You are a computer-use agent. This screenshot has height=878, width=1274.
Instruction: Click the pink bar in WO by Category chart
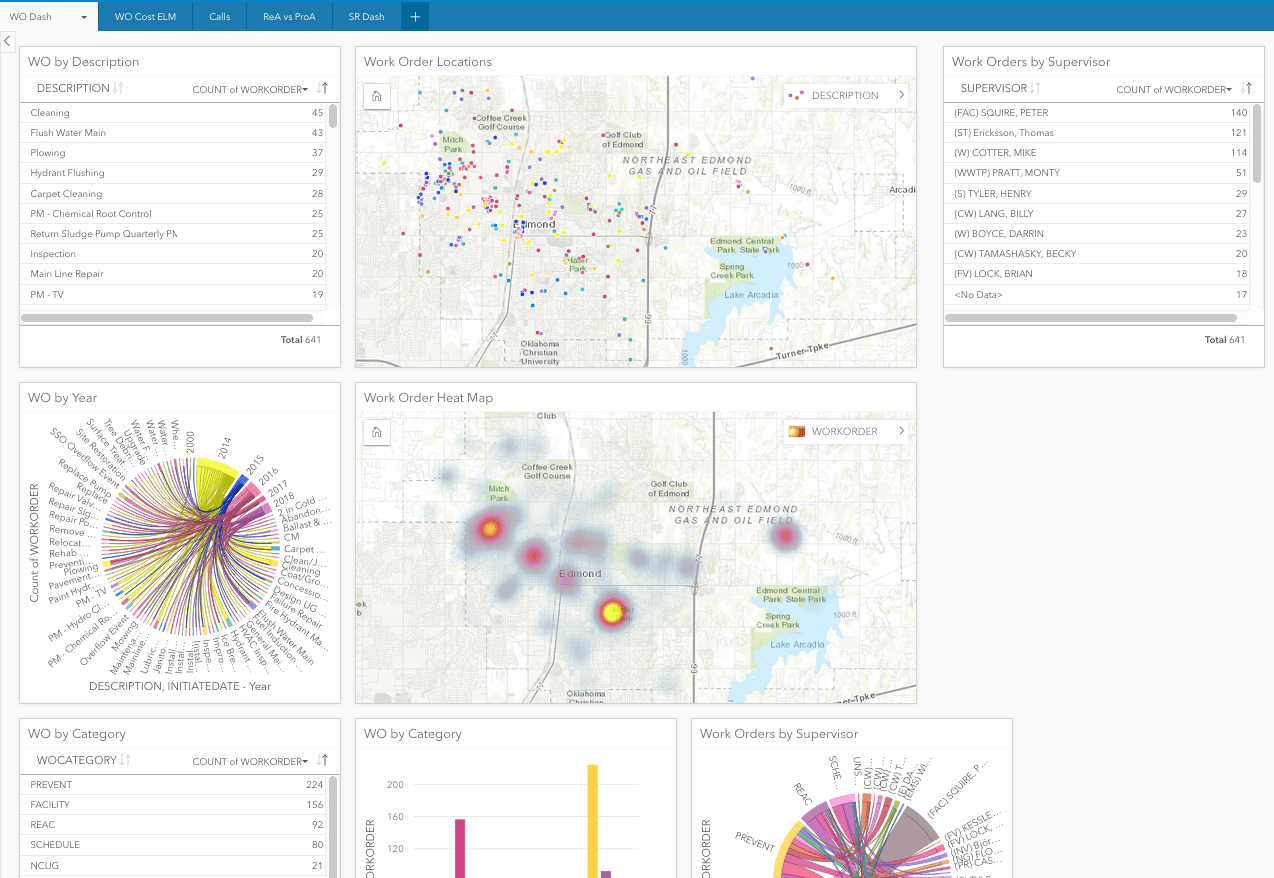(x=460, y=848)
